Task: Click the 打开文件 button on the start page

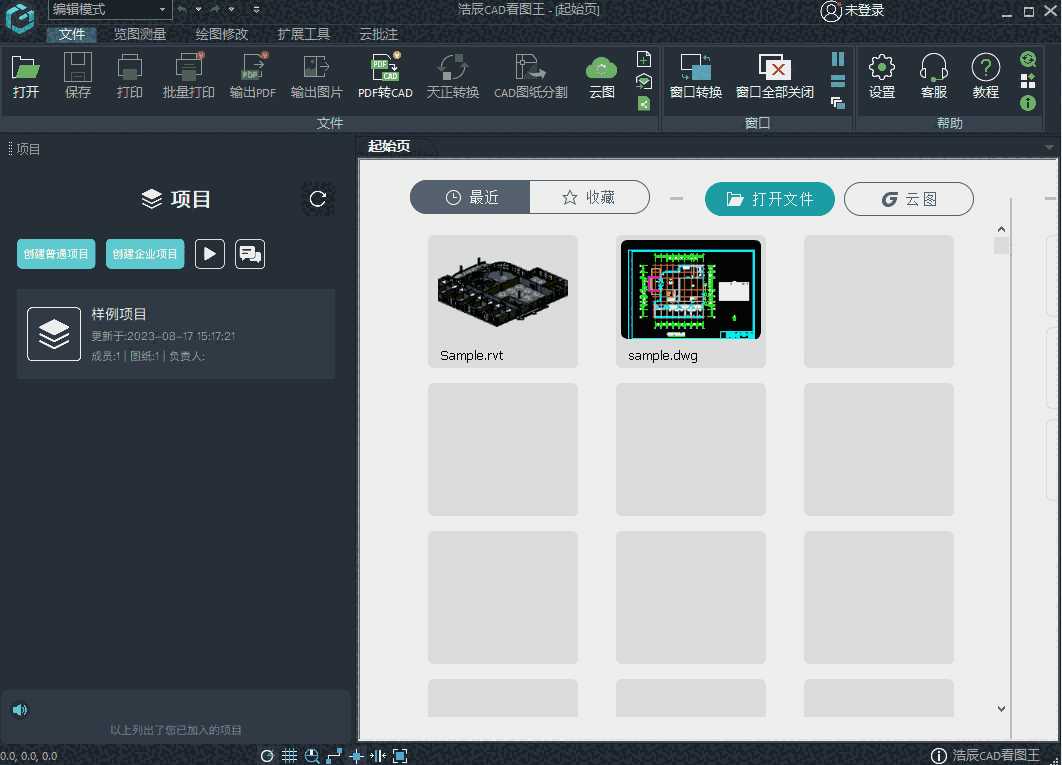Action: [x=770, y=199]
